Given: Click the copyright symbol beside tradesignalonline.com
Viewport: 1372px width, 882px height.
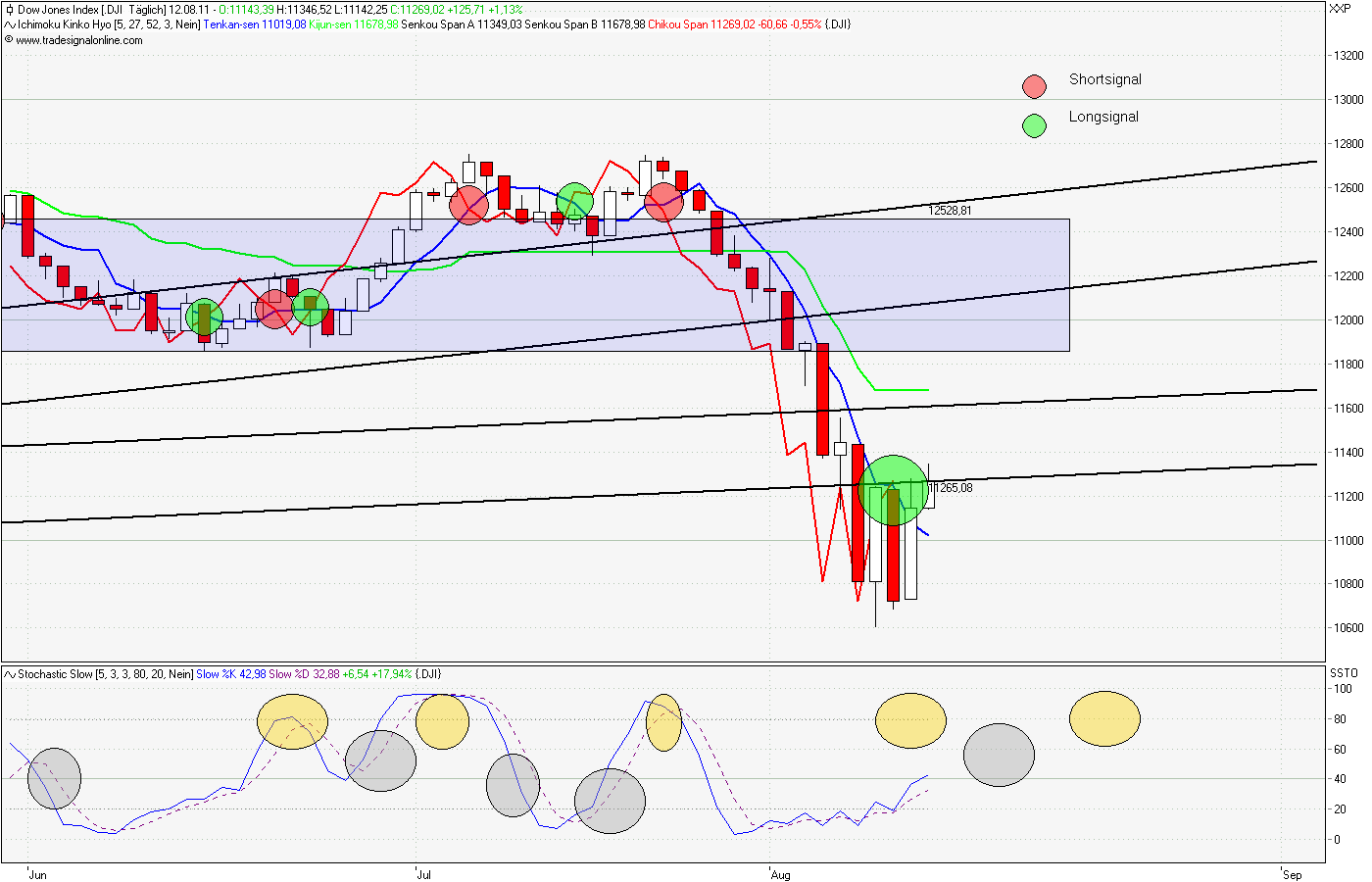Looking at the screenshot, I should point(8,41).
